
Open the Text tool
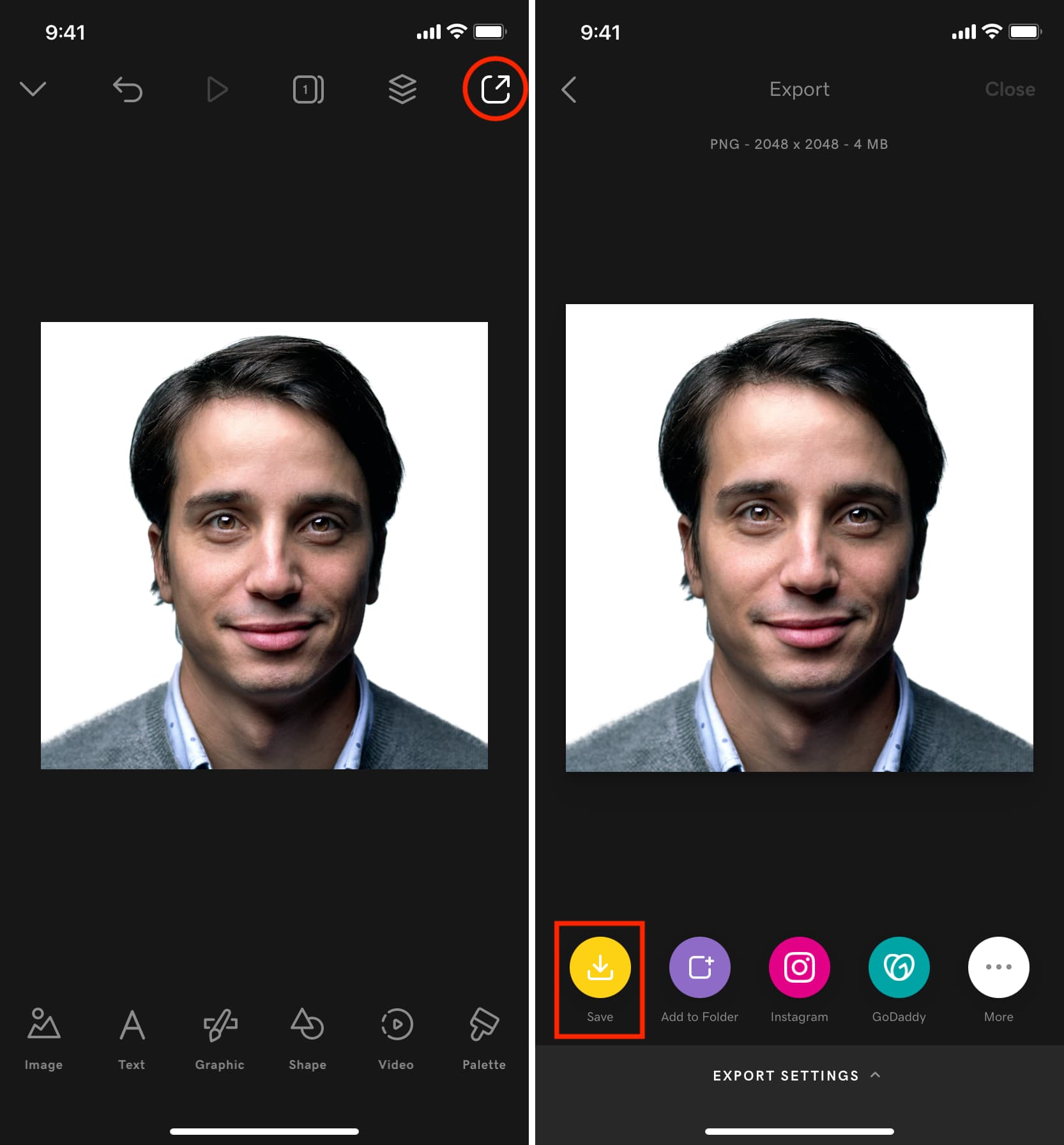pos(132,1039)
